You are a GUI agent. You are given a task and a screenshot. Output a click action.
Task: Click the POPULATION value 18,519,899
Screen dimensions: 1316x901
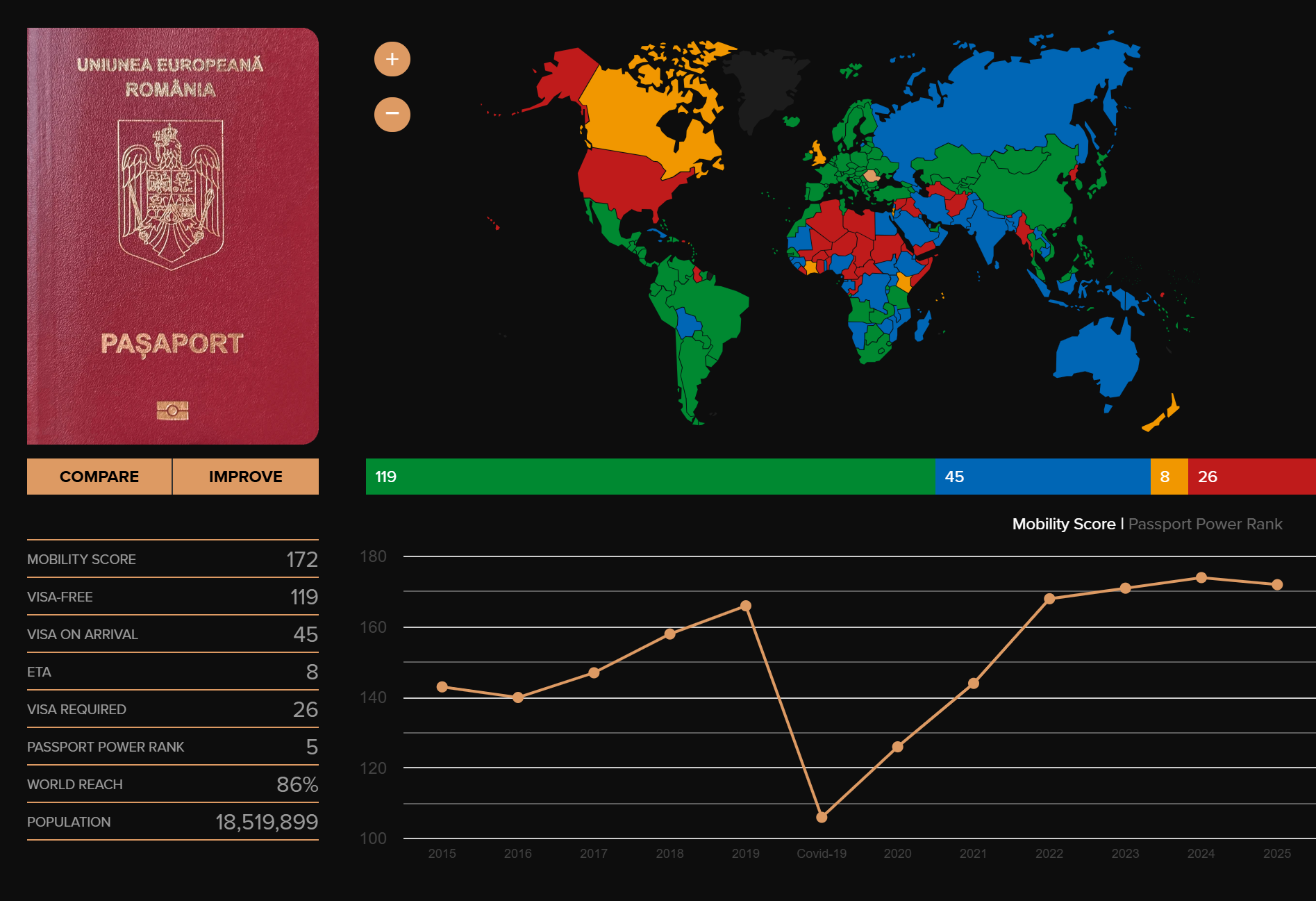[x=267, y=822]
